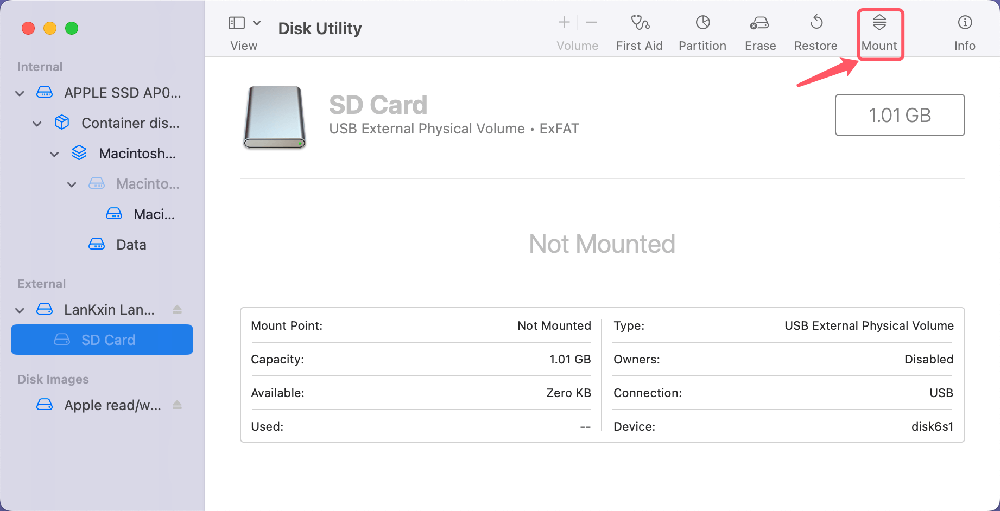Screen dimensions: 1000x511
Task: Click the green zoom window button
Action: 71,28
